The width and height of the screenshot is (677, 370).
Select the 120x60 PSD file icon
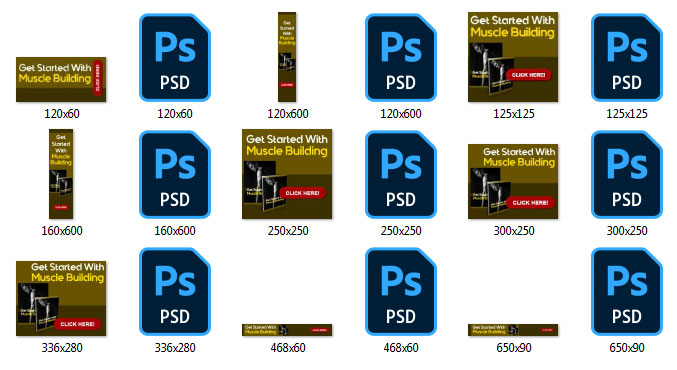click(175, 57)
